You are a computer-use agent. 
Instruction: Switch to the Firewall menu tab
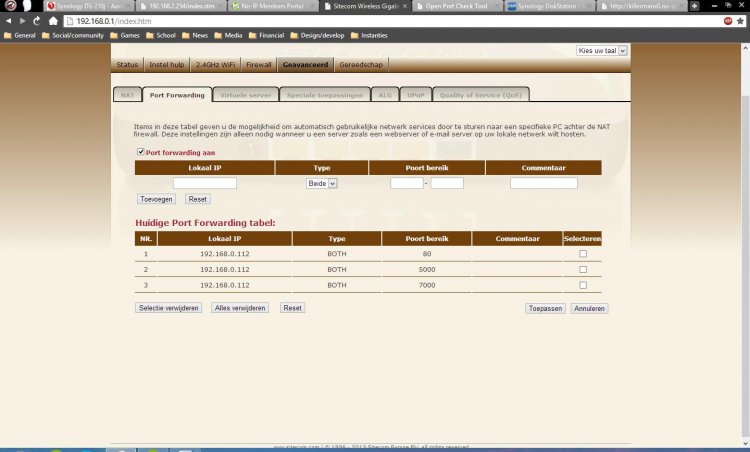pyautogui.click(x=258, y=64)
